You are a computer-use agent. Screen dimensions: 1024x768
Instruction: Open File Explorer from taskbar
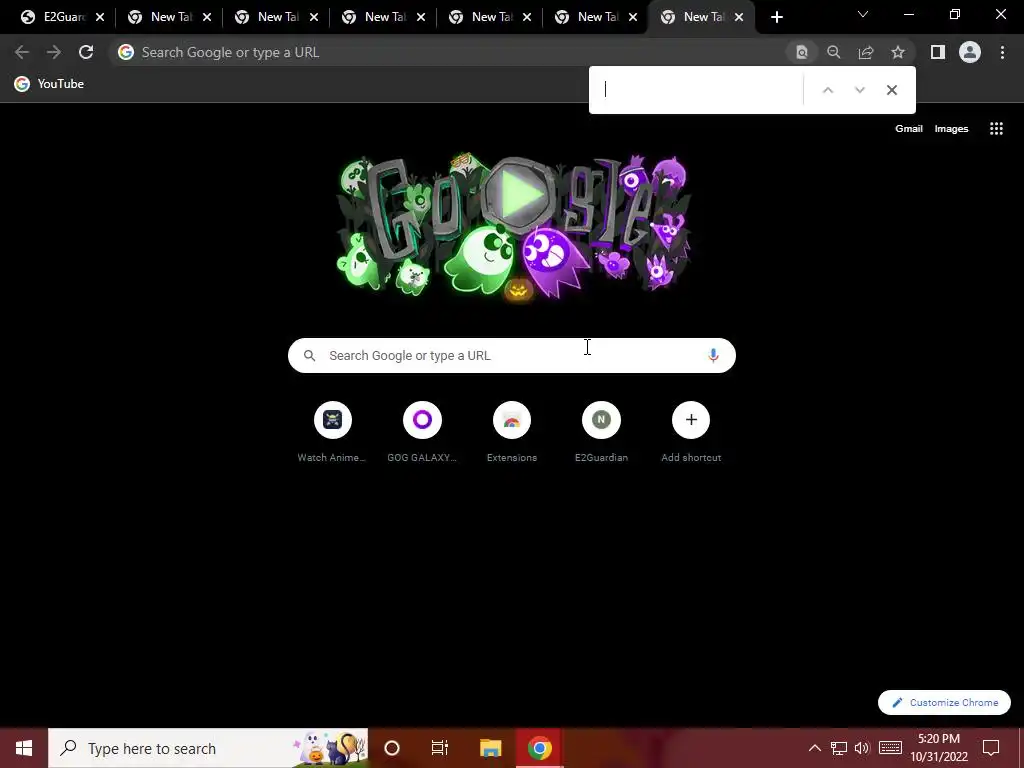[490, 748]
